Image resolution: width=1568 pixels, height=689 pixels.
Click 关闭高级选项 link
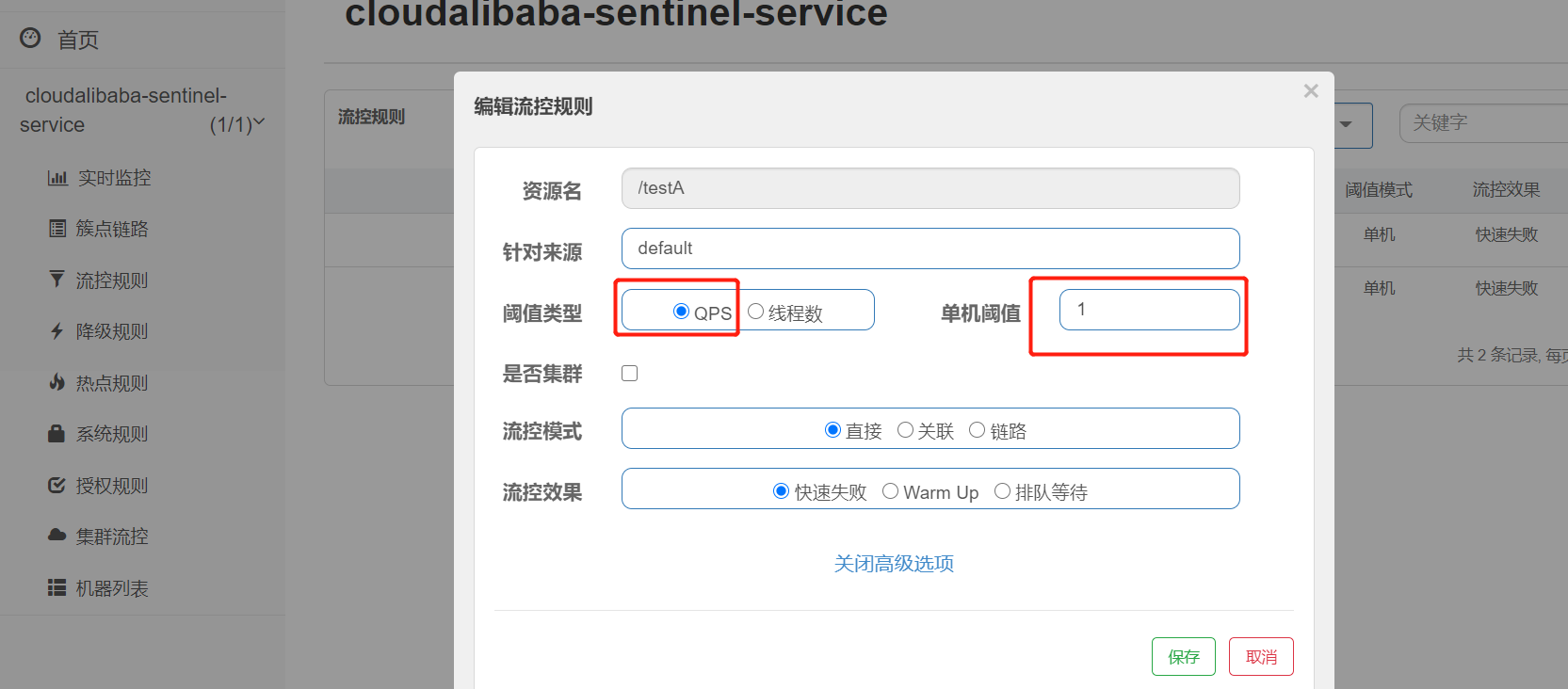coord(894,564)
